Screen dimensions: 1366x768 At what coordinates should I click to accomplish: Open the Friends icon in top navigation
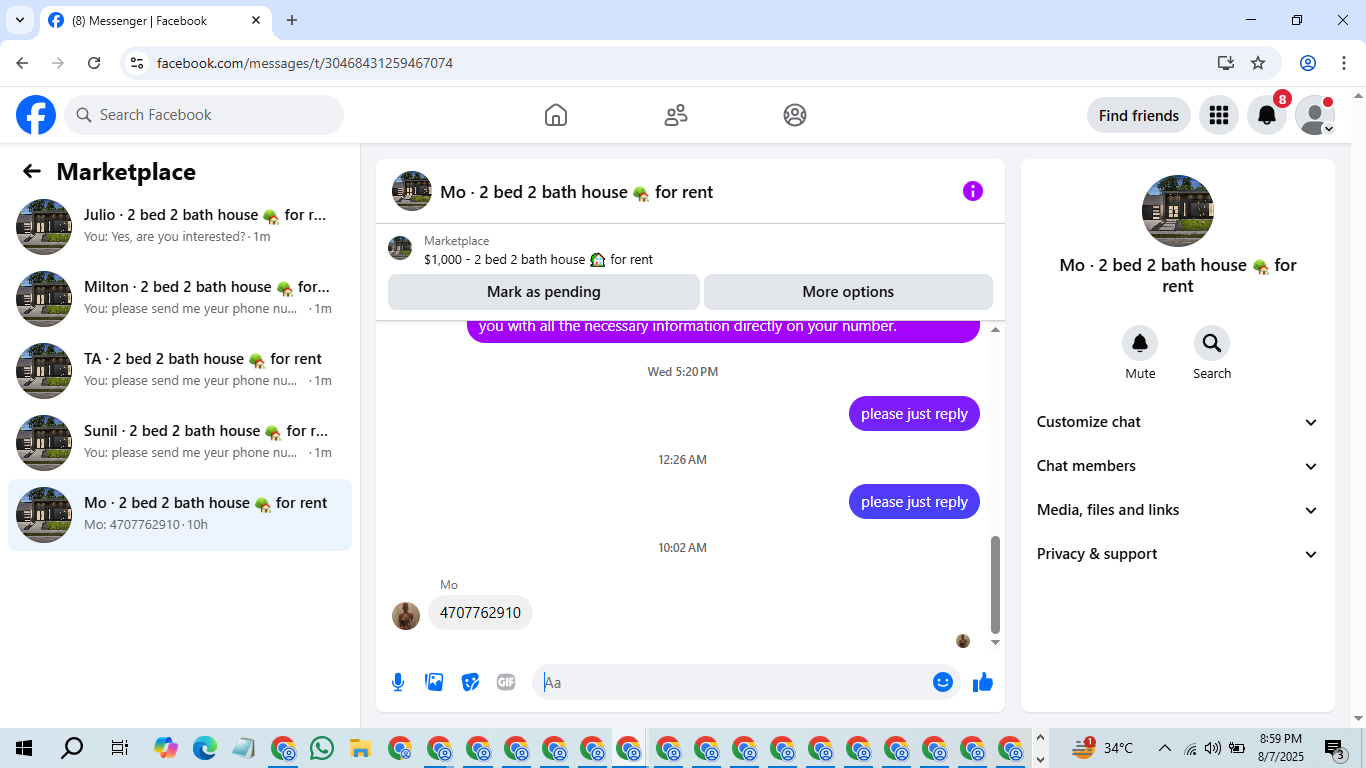[676, 115]
